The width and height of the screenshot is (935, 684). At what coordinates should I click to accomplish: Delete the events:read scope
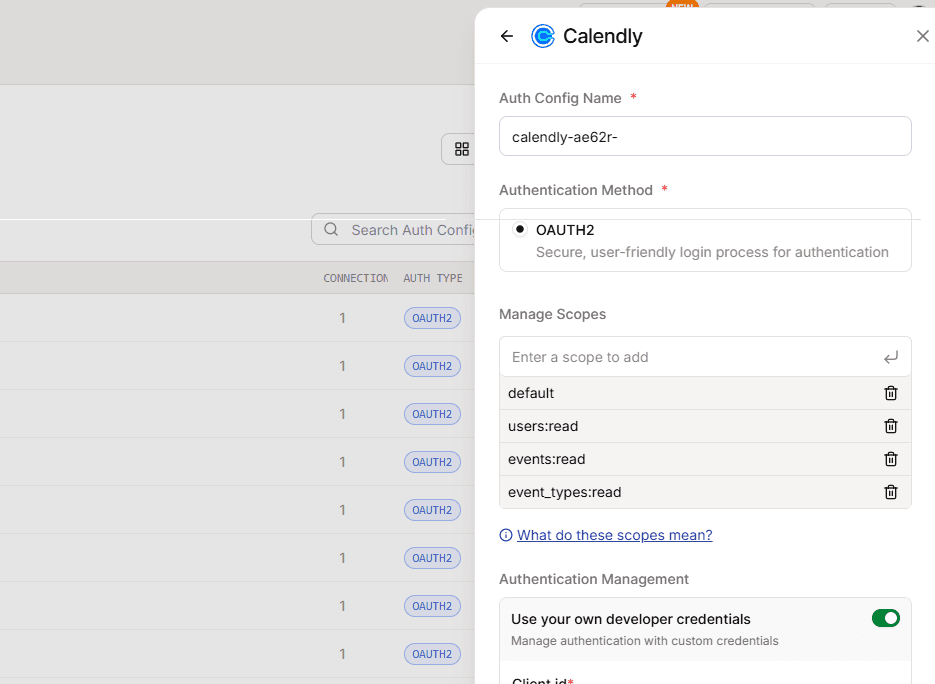[x=891, y=459]
